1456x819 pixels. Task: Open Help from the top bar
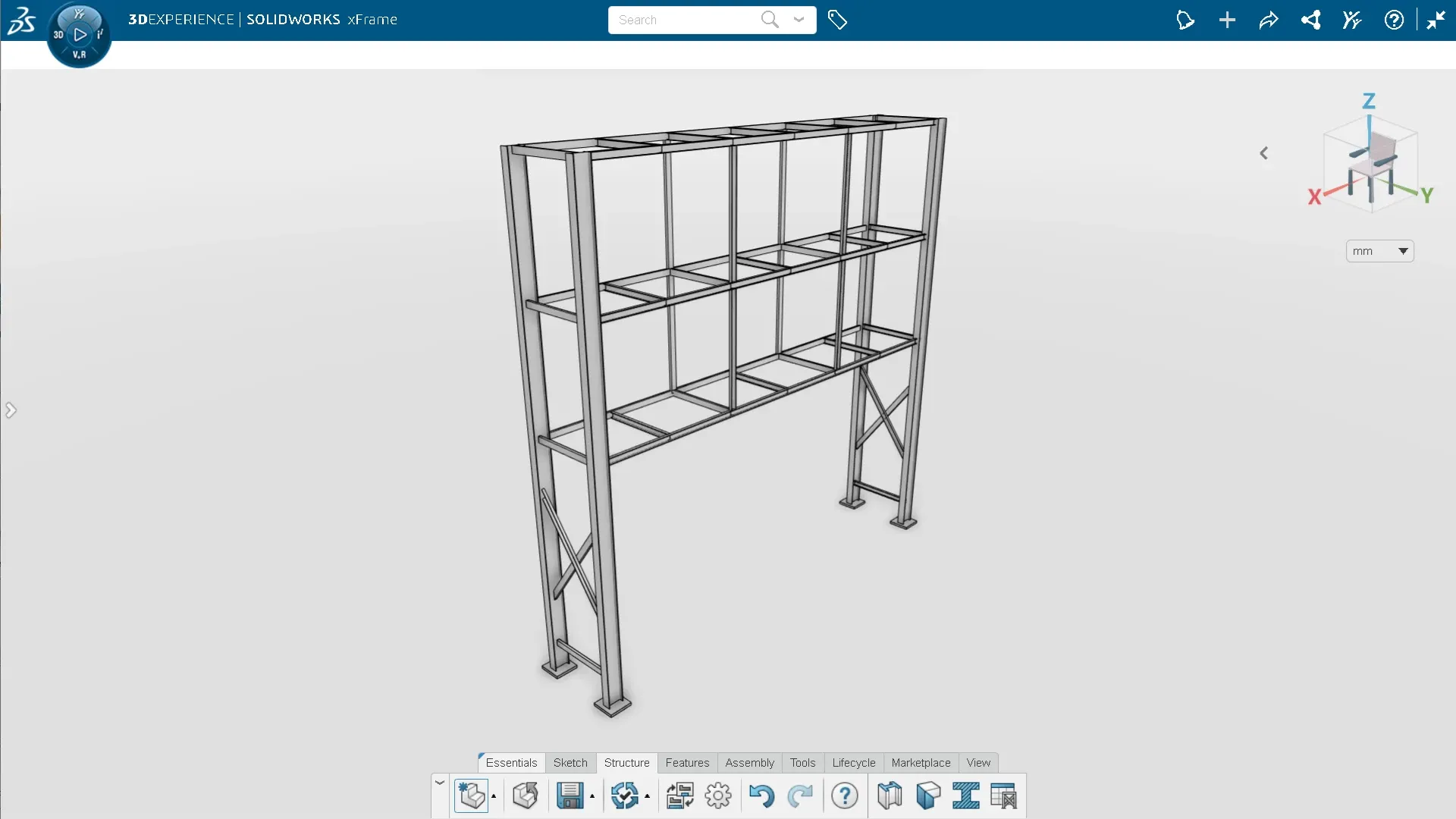(x=1394, y=20)
